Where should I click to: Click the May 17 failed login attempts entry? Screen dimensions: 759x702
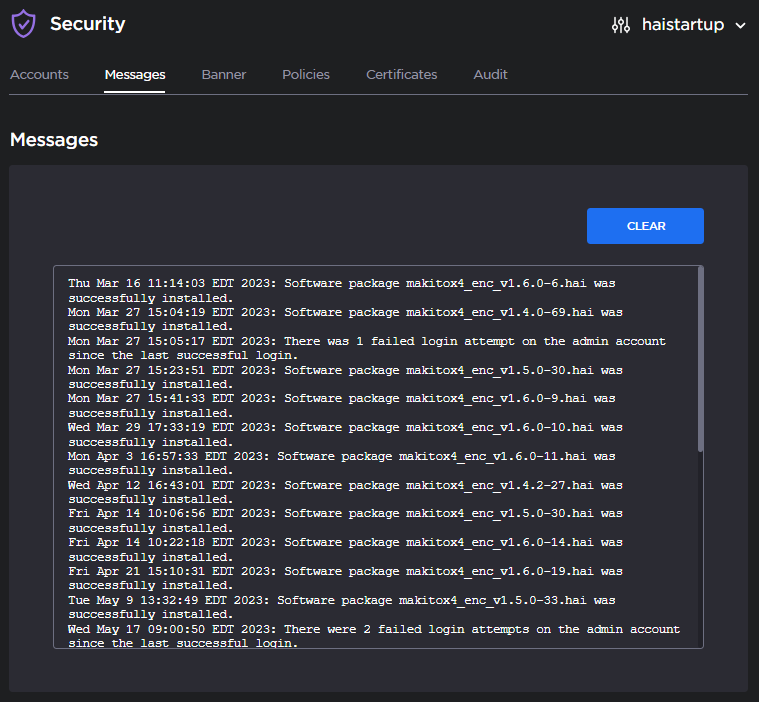[x=373, y=636]
